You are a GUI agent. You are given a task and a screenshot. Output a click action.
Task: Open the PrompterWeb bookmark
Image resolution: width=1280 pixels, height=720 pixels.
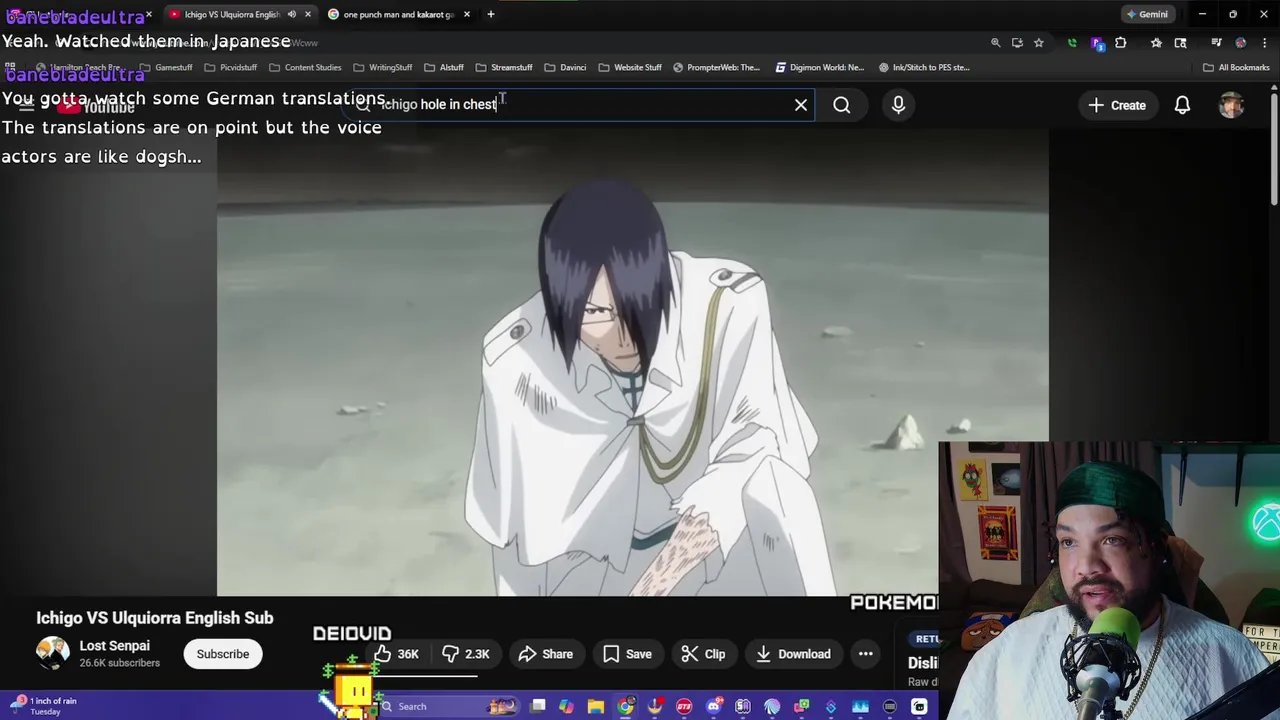pos(716,67)
